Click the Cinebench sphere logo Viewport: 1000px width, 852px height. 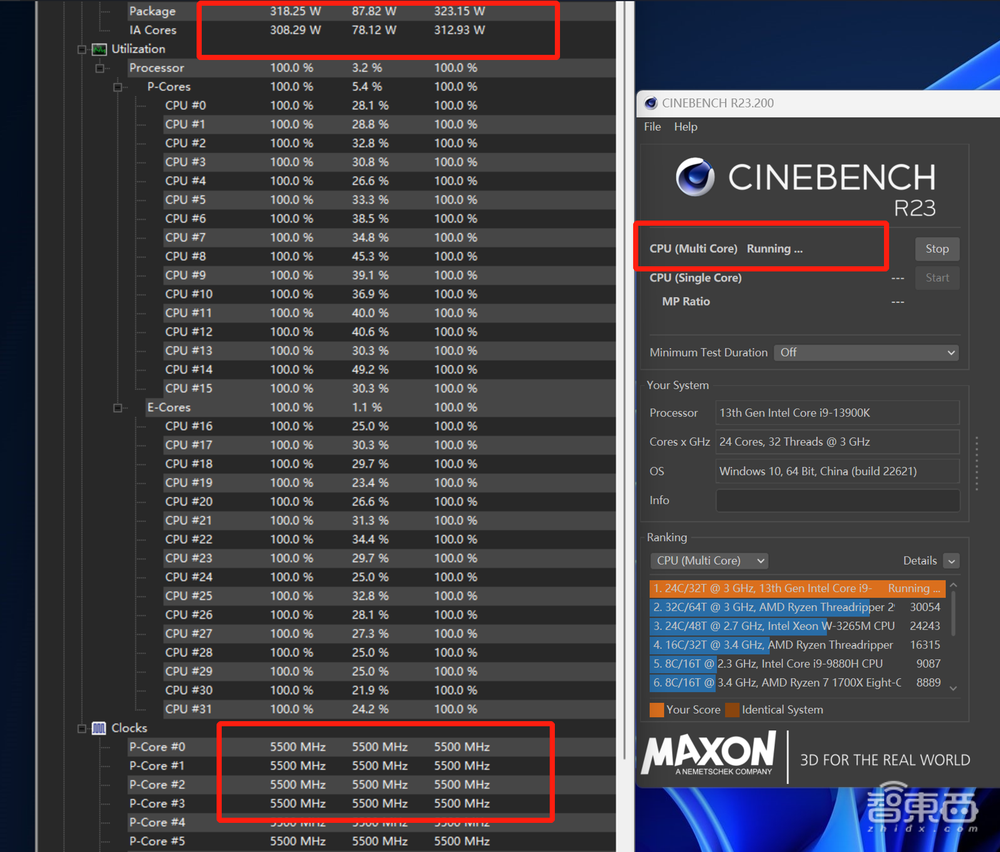click(x=695, y=178)
